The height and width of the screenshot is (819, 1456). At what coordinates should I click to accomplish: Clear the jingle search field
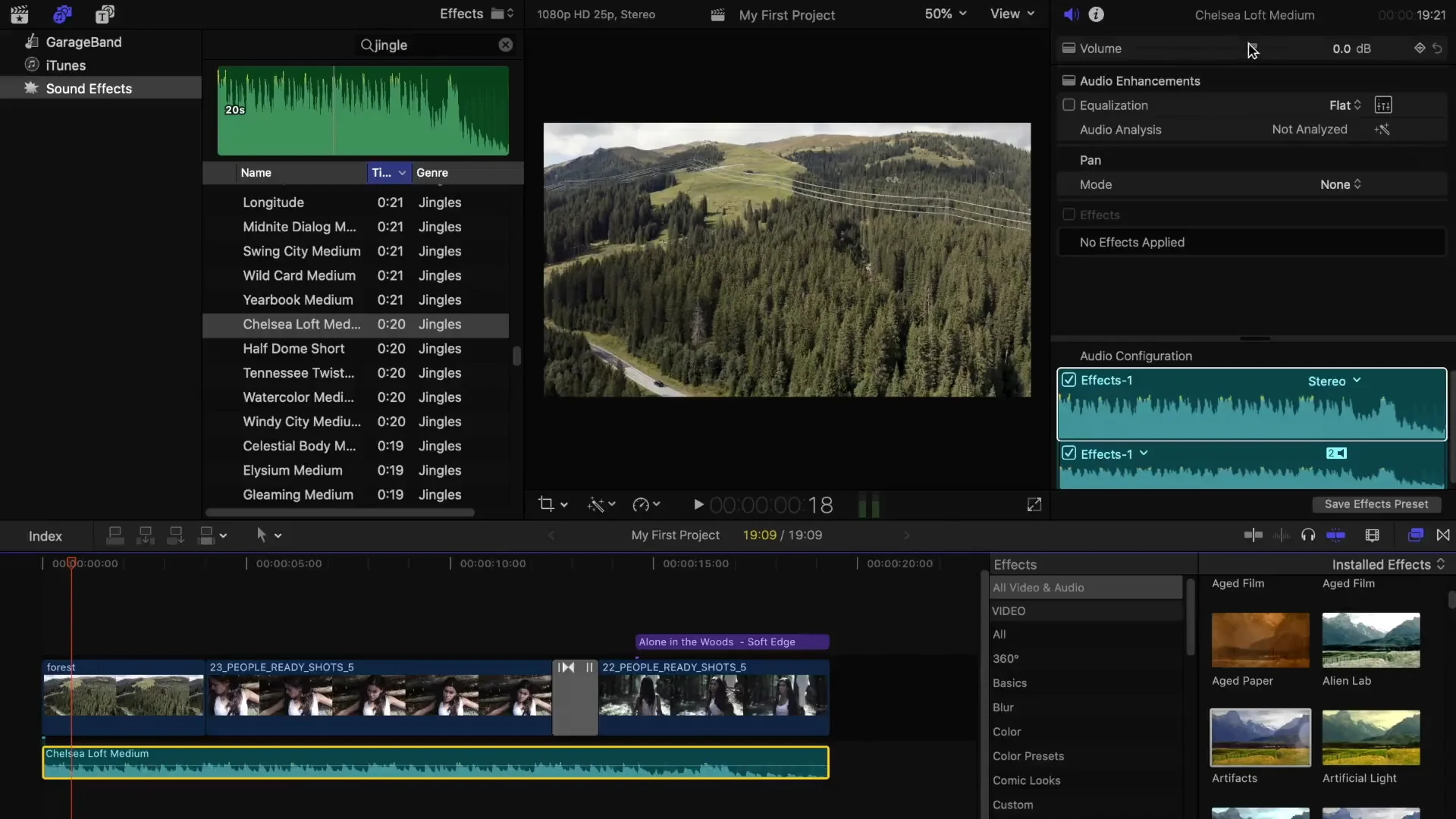(506, 45)
